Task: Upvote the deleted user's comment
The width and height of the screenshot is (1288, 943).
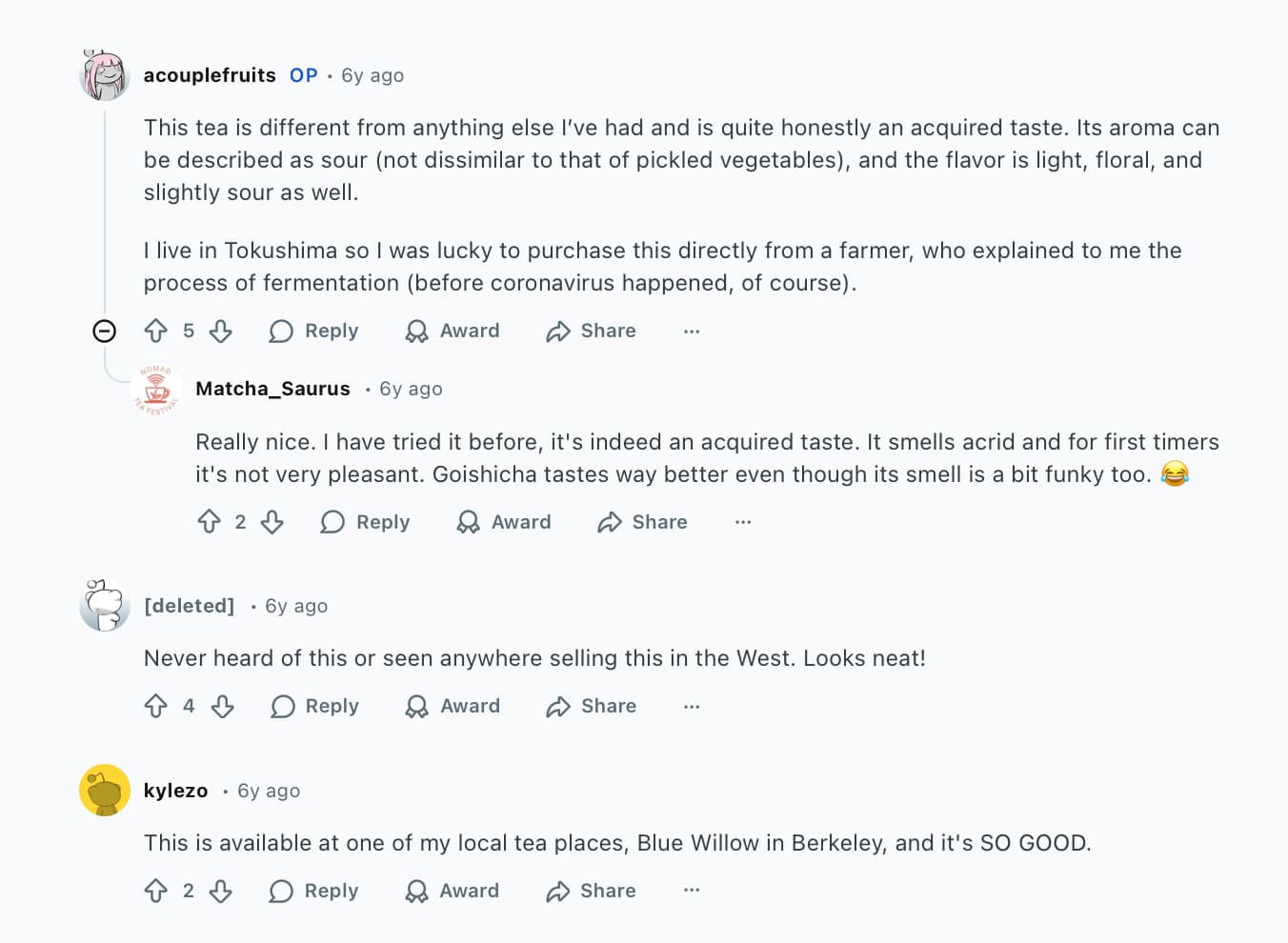Action: [156, 706]
